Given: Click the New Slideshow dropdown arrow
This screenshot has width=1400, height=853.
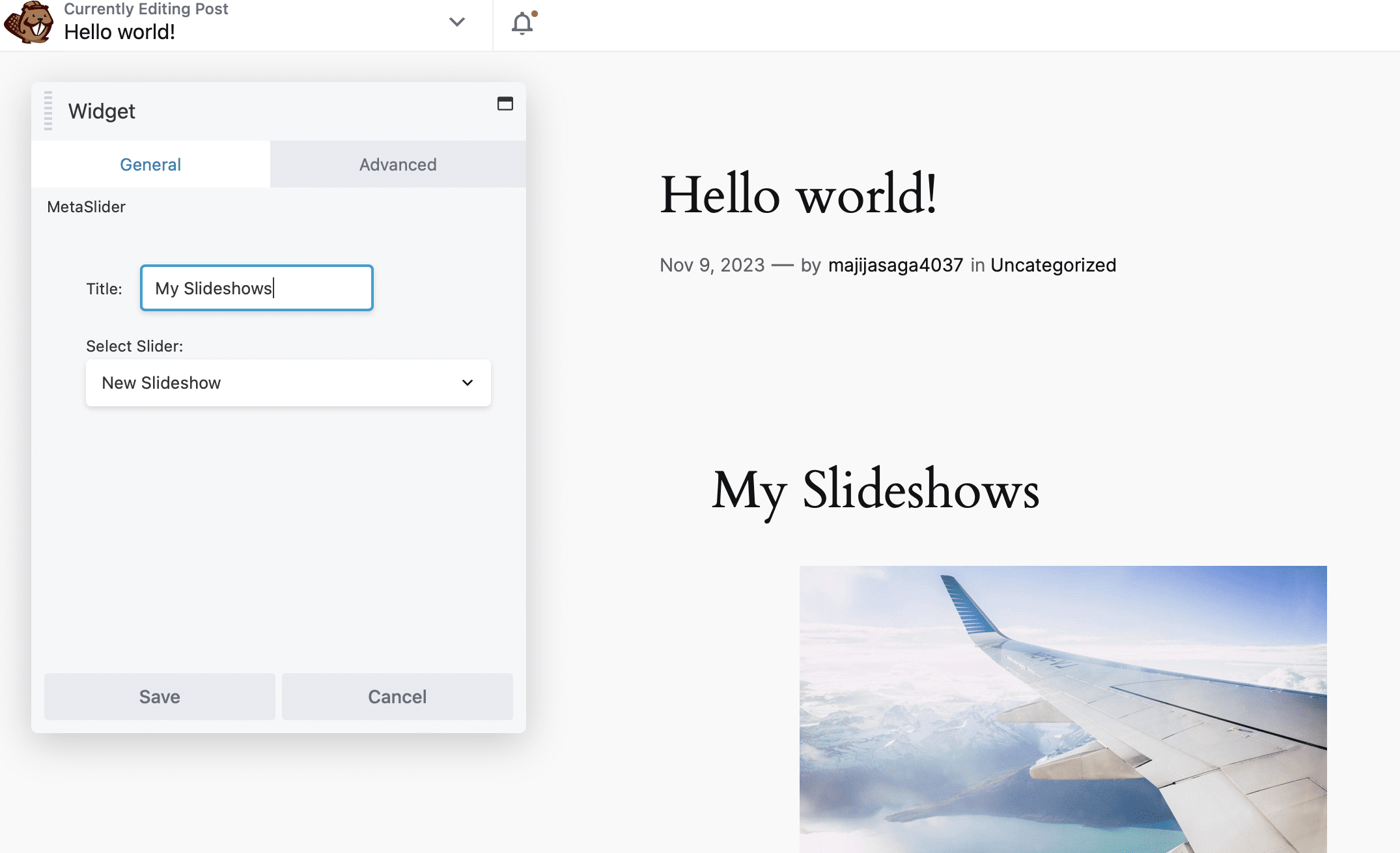Looking at the screenshot, I should coord(467,383).
